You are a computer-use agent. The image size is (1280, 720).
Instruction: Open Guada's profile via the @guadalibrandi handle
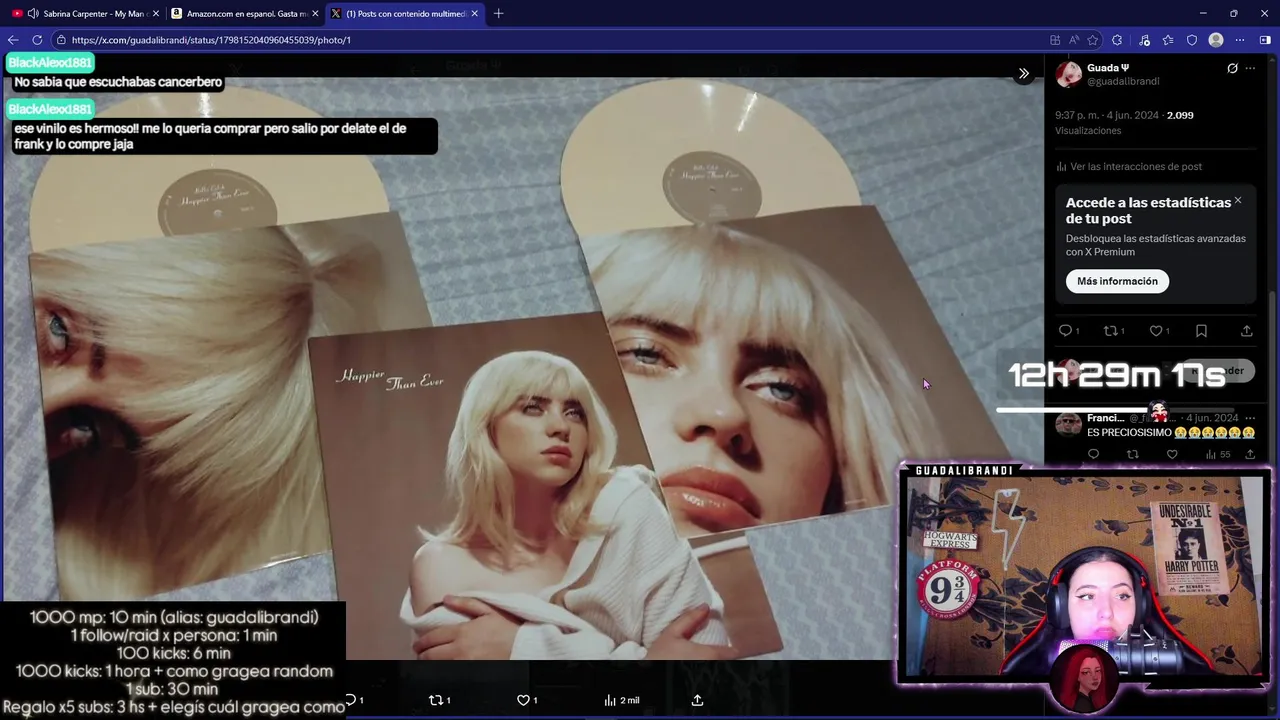pos(1123,81)
